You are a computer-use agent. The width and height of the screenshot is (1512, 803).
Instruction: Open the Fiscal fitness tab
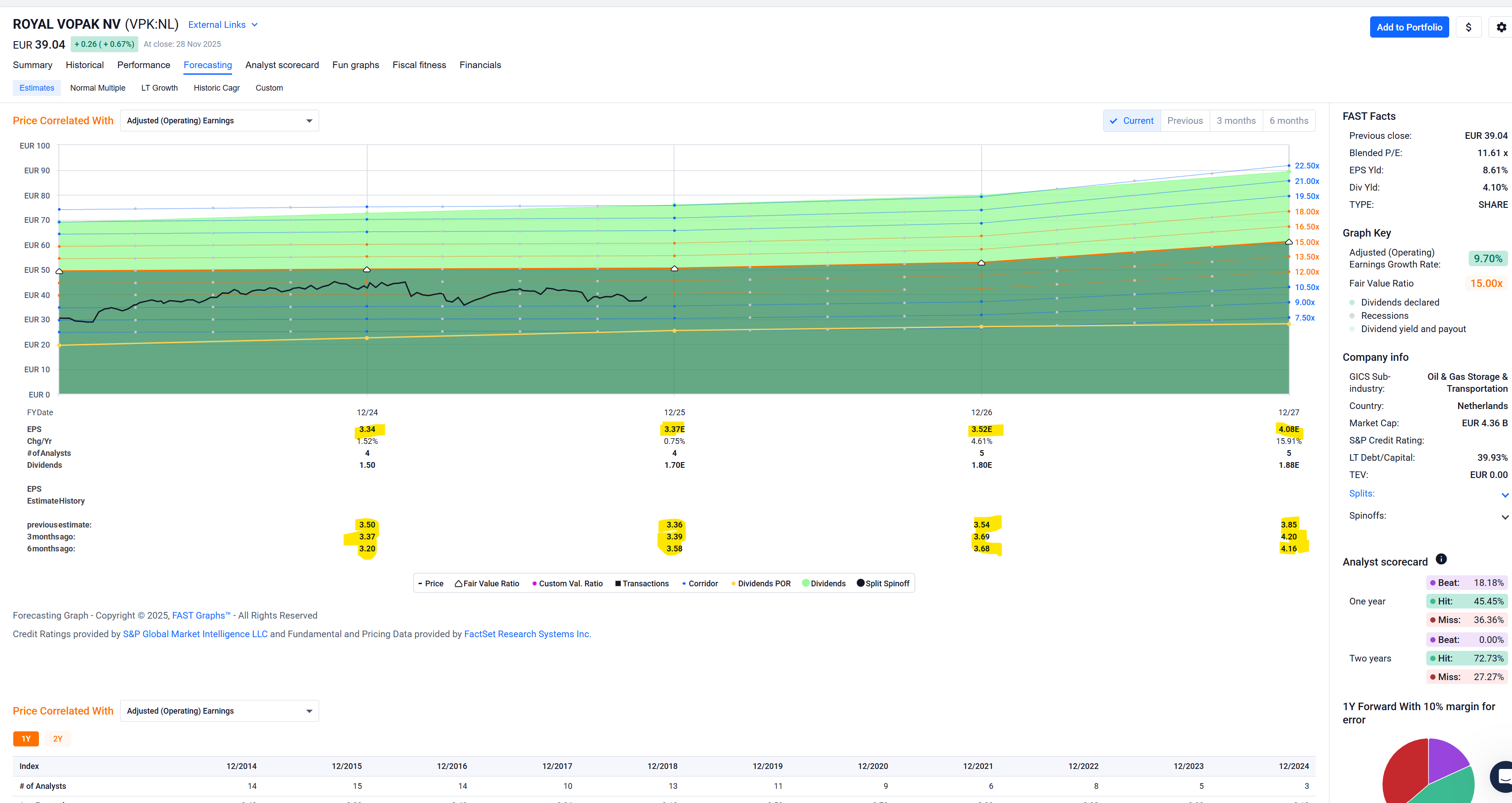pos(419,65)
